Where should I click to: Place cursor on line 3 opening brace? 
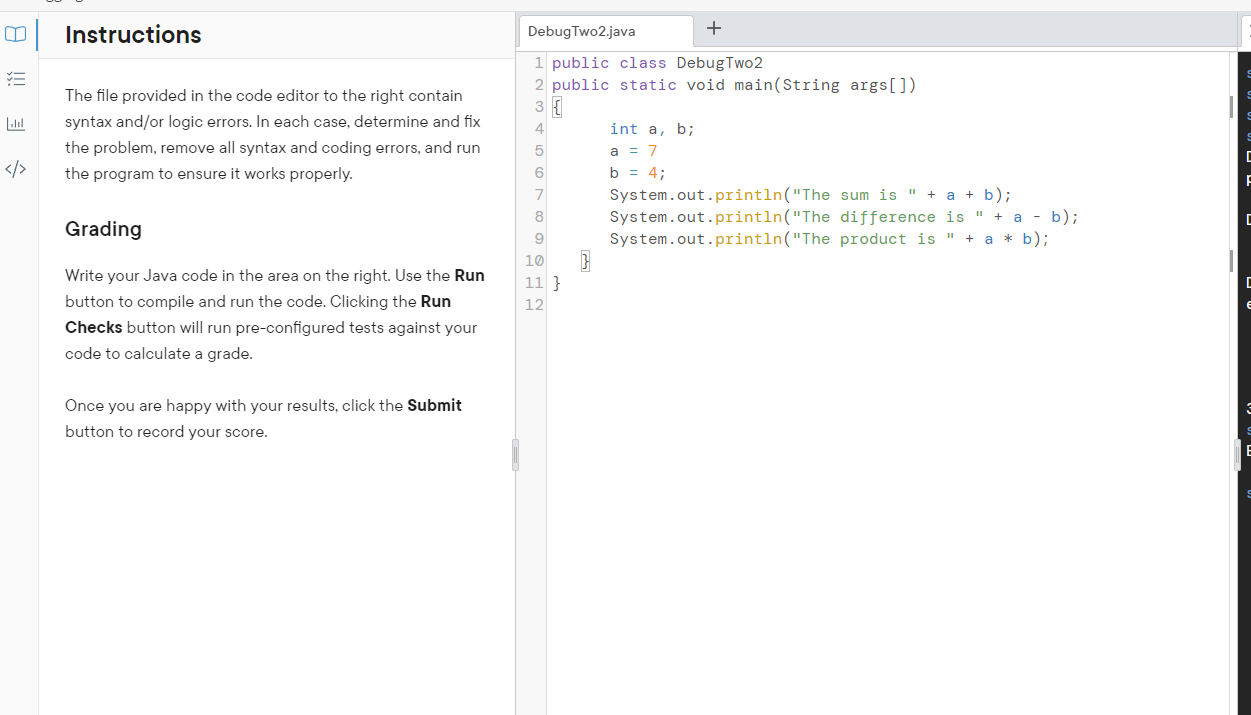(557, 107)
